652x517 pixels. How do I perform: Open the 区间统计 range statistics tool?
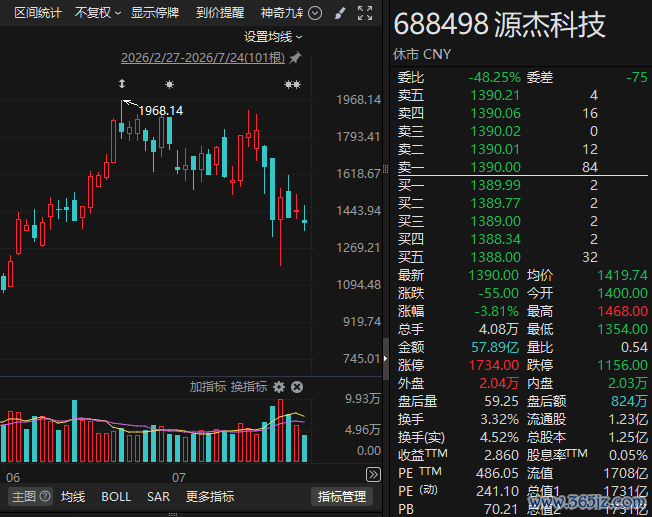coord(38,13)
